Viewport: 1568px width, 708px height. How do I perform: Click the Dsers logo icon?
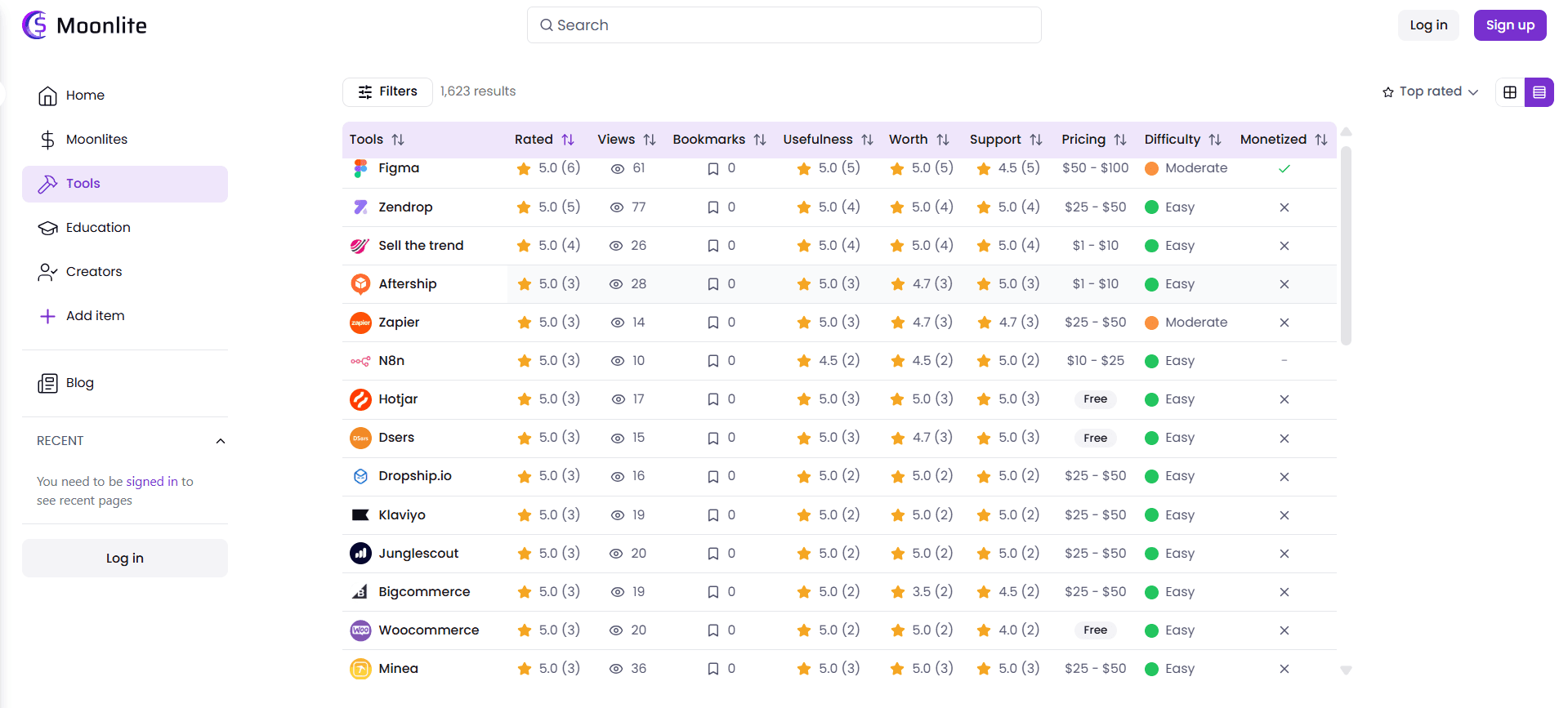[x=360, y=438]
